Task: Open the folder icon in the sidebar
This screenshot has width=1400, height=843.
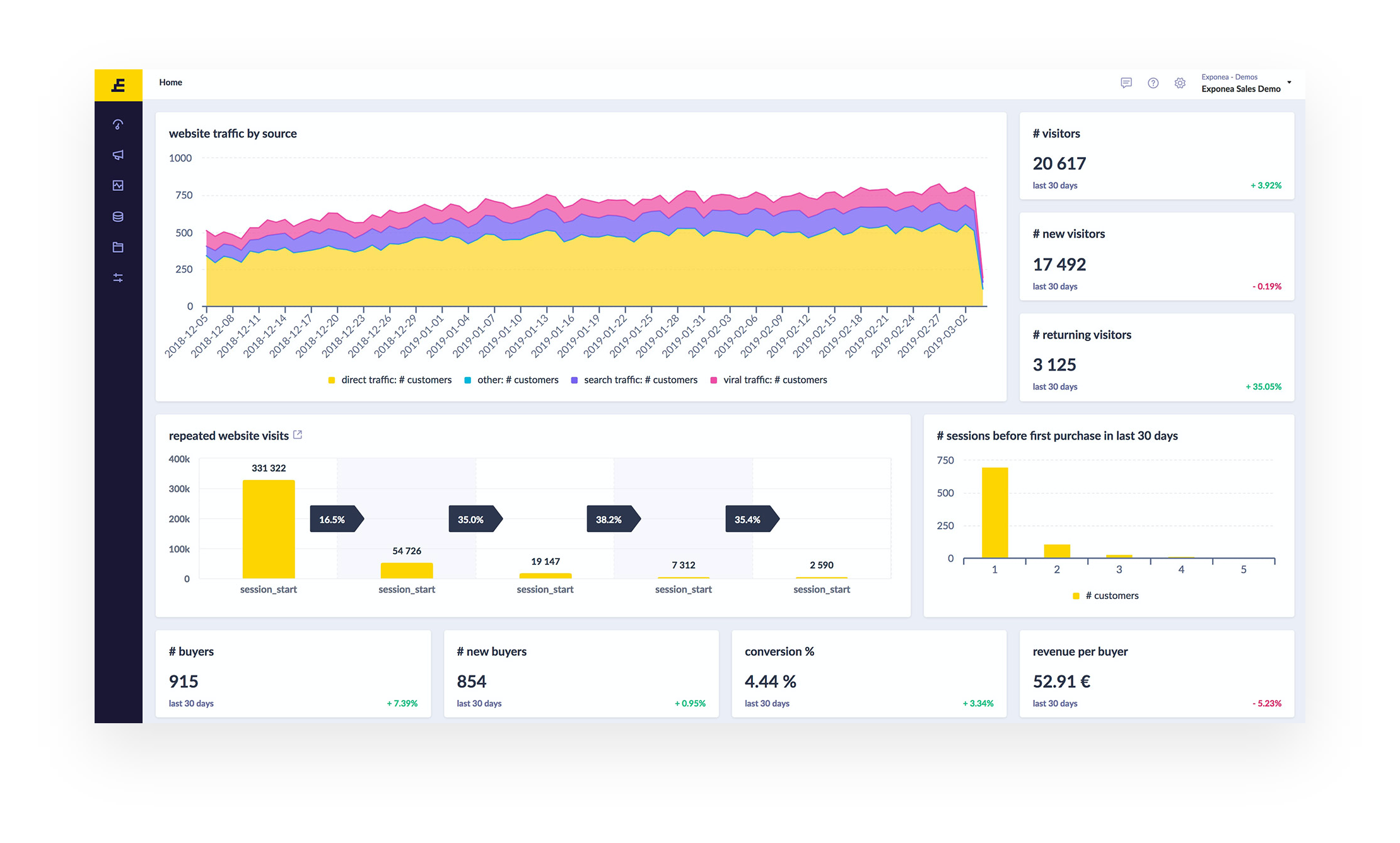Action: pyautogui.click(x=118, y=247)
